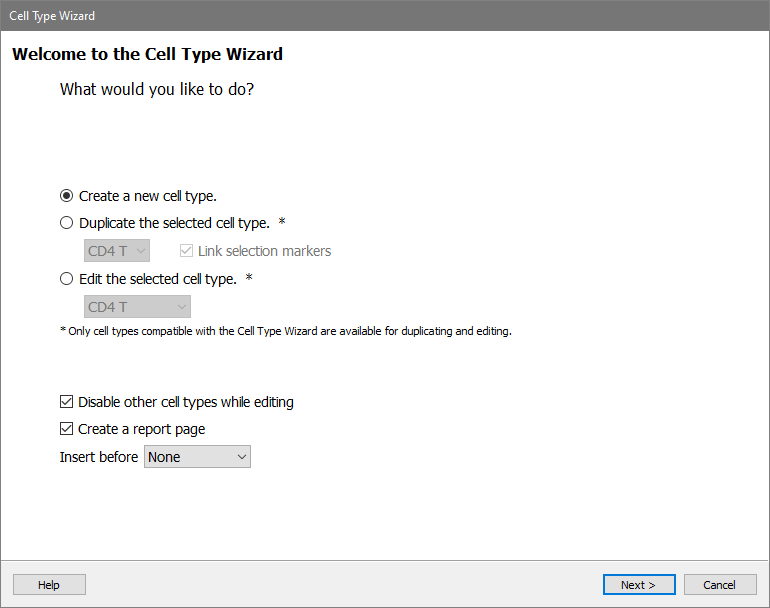Open Help for the wizard
This screenshot has height=608, width=770.
49,584
